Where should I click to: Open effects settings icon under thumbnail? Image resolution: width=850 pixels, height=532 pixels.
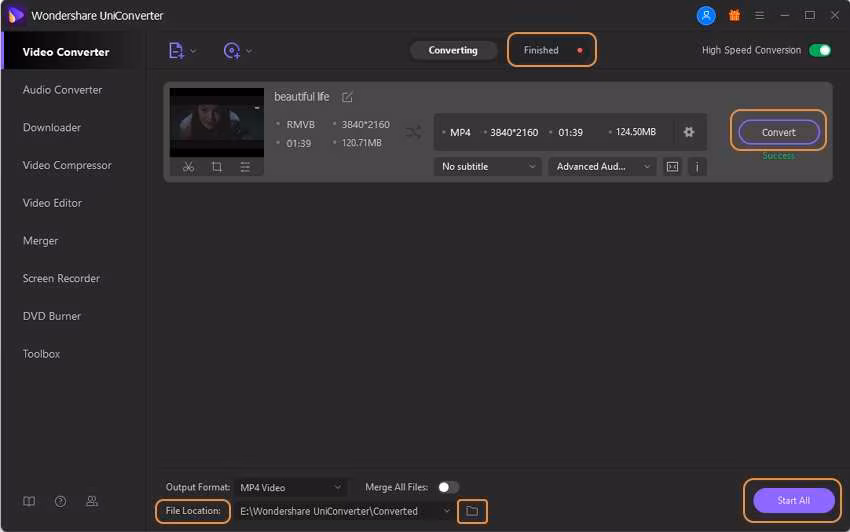click(245, 167)
